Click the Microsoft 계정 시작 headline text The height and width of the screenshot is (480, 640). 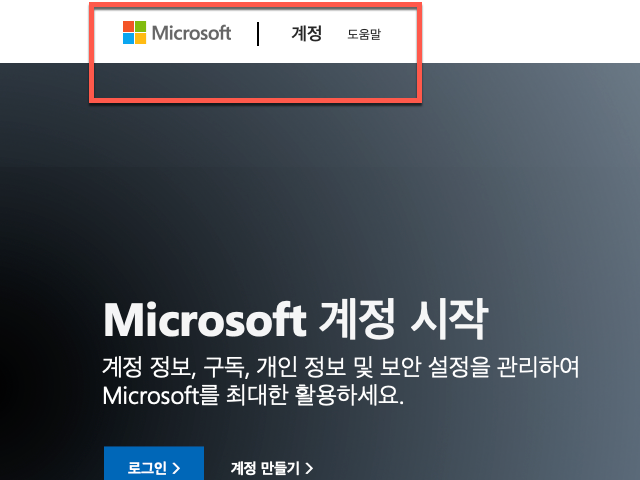tap(296, 320)
